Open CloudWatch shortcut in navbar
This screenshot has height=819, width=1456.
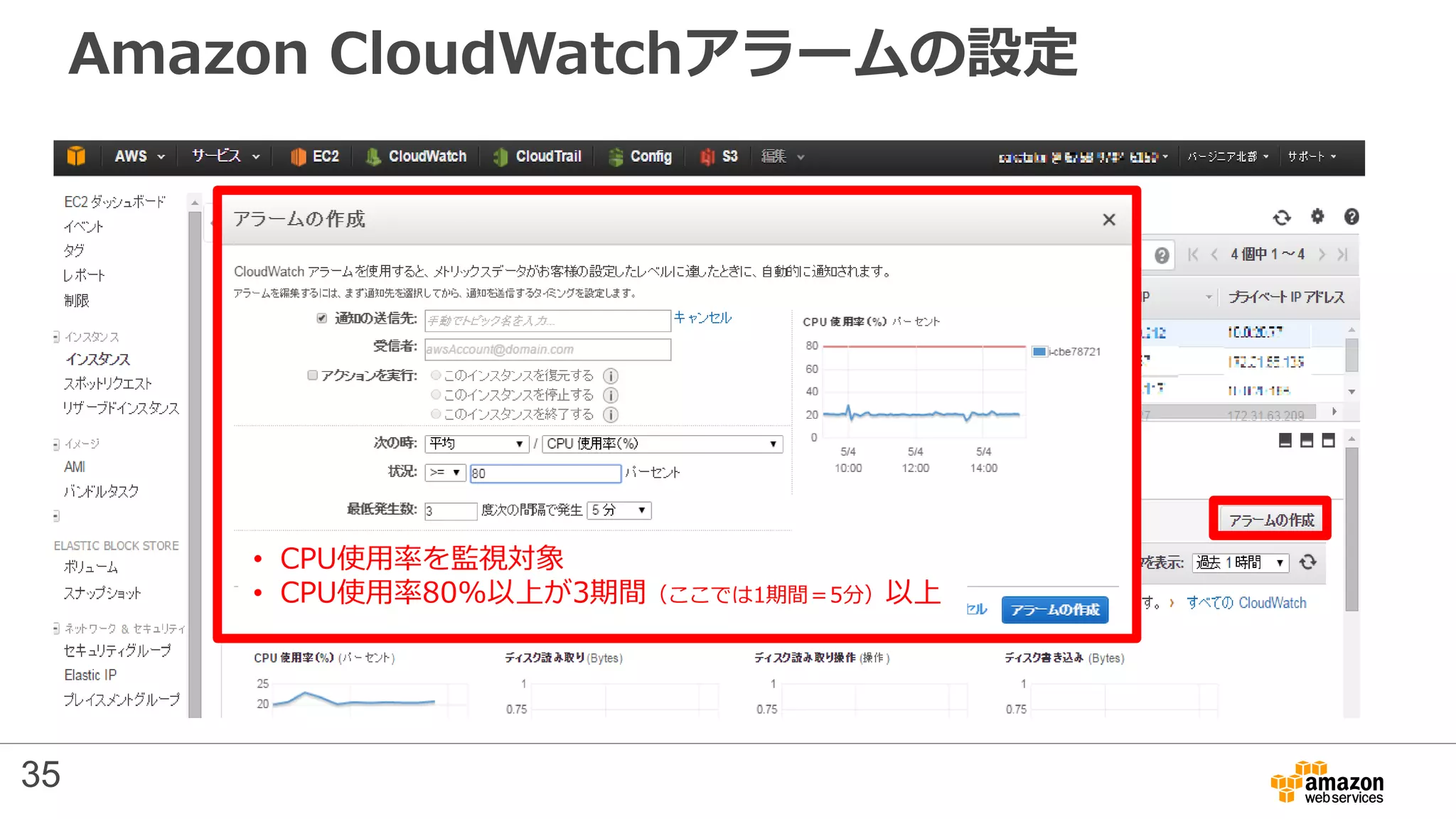[x=417, y=156]
